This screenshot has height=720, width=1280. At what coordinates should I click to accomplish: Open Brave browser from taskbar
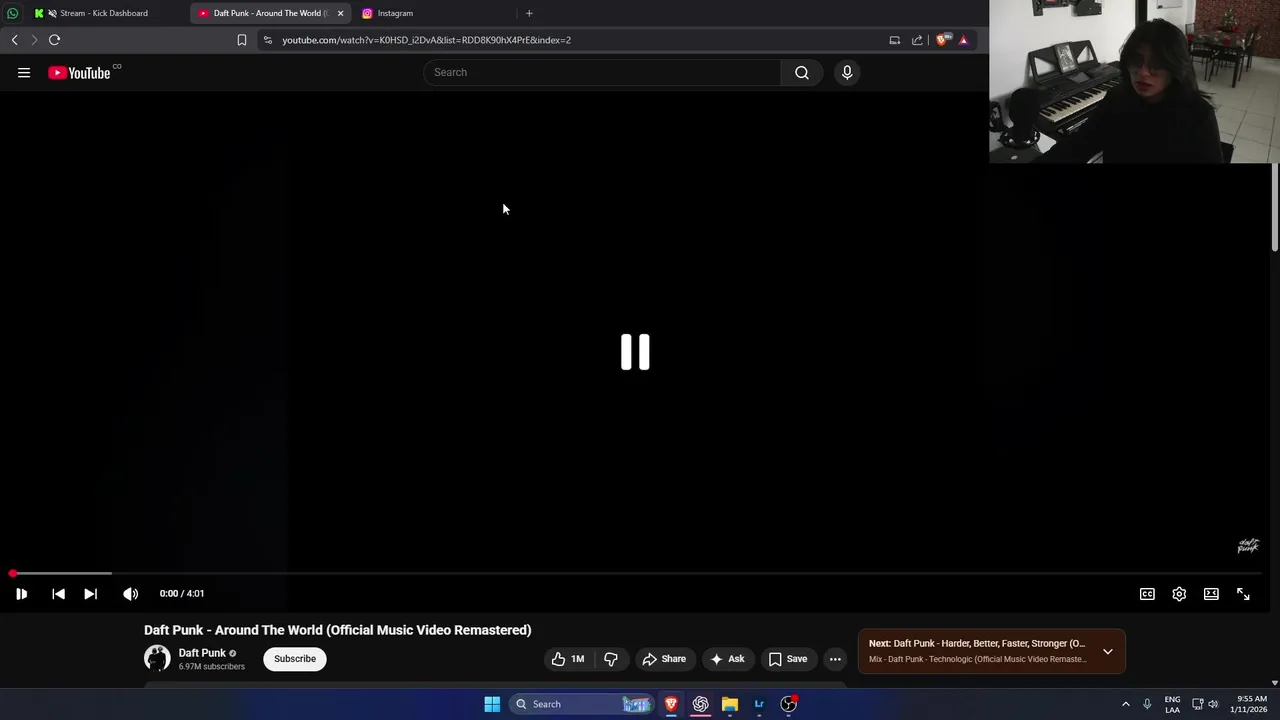pos(671,704)
